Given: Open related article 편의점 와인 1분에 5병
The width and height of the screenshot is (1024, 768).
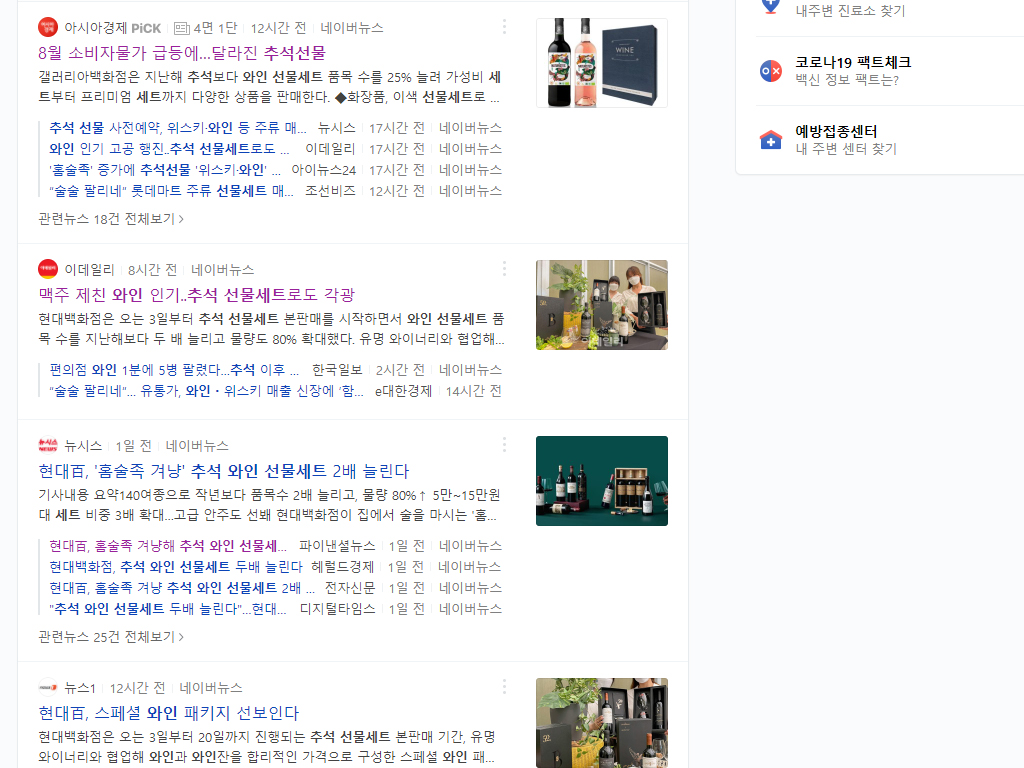Looking at the screenshot, I should click(x=174, y=370).
